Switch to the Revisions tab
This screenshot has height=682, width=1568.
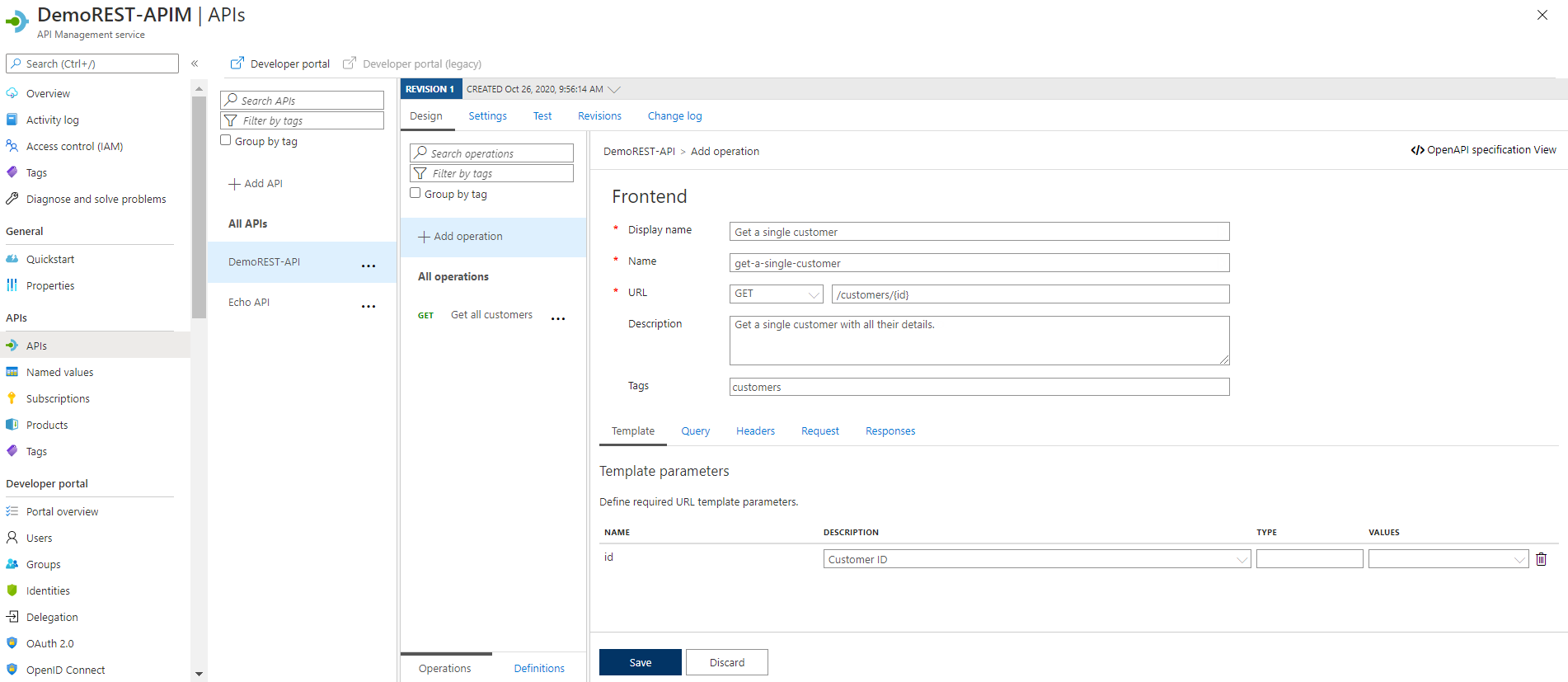599,116
